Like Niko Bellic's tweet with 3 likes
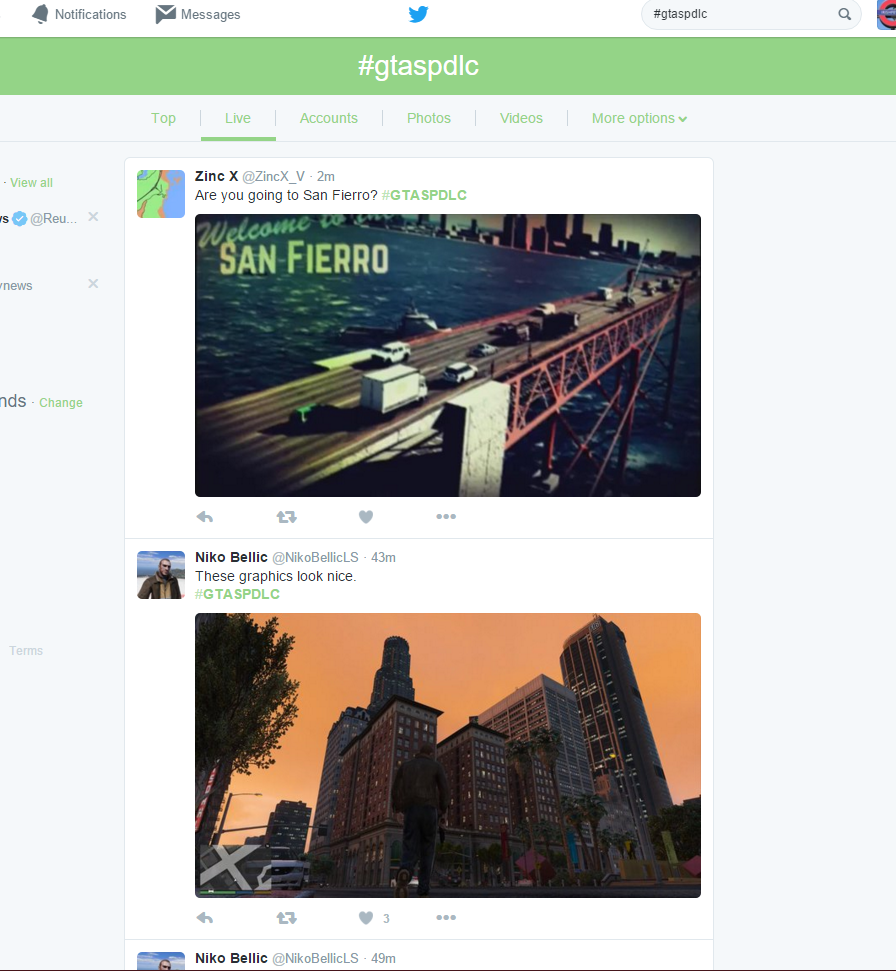The image size is (896, 971). [x=366, y=918]
